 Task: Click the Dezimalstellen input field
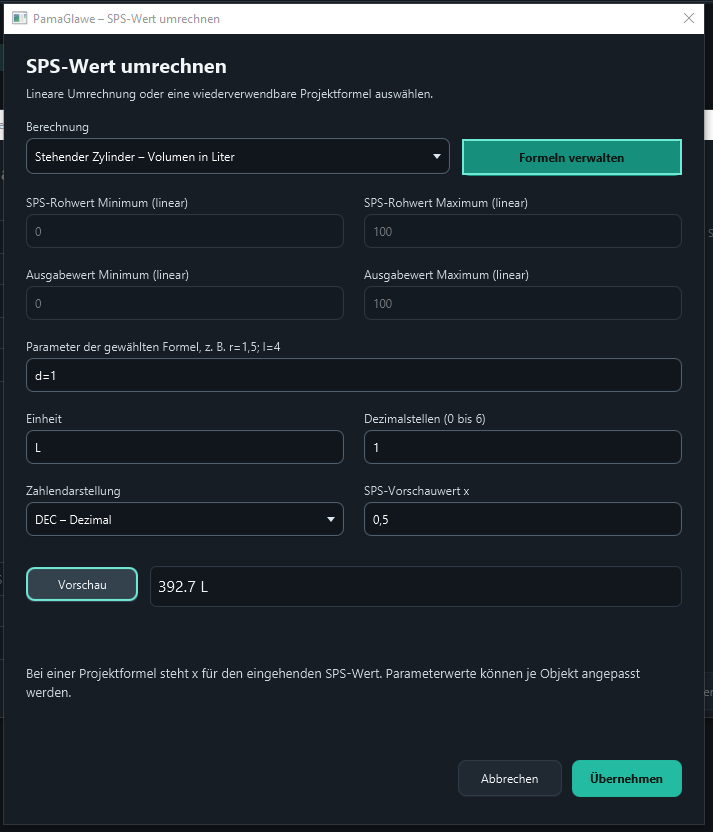[x=523, y=447]
